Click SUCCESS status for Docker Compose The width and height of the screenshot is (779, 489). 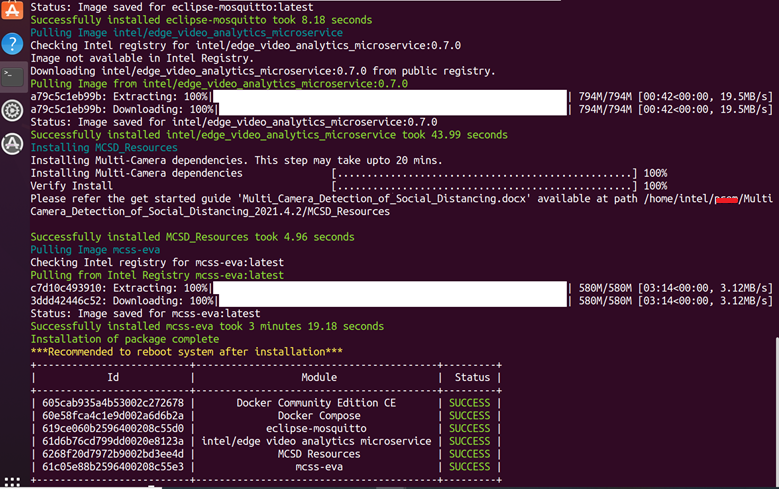[x=469, y=415]
